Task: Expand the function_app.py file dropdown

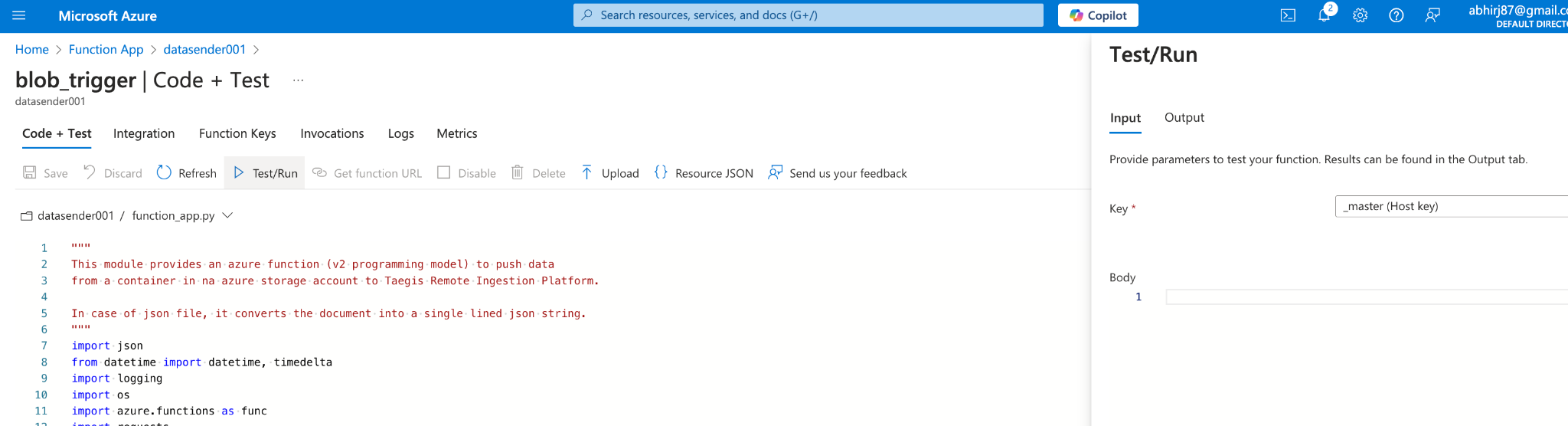Action: point(227,215)
